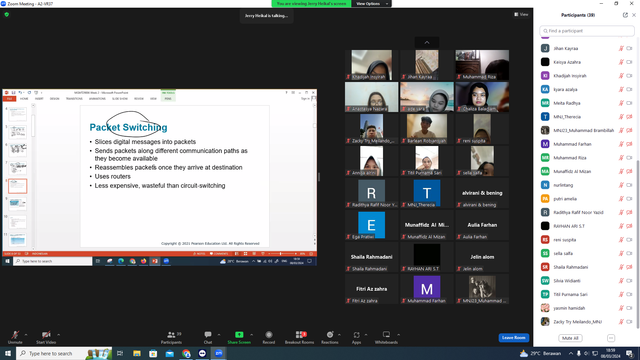The width and height of the screenshot is (640, 360).
Task: Toggle Jihan Kayraa's microphone in participant list
Action: click(621, 49)
